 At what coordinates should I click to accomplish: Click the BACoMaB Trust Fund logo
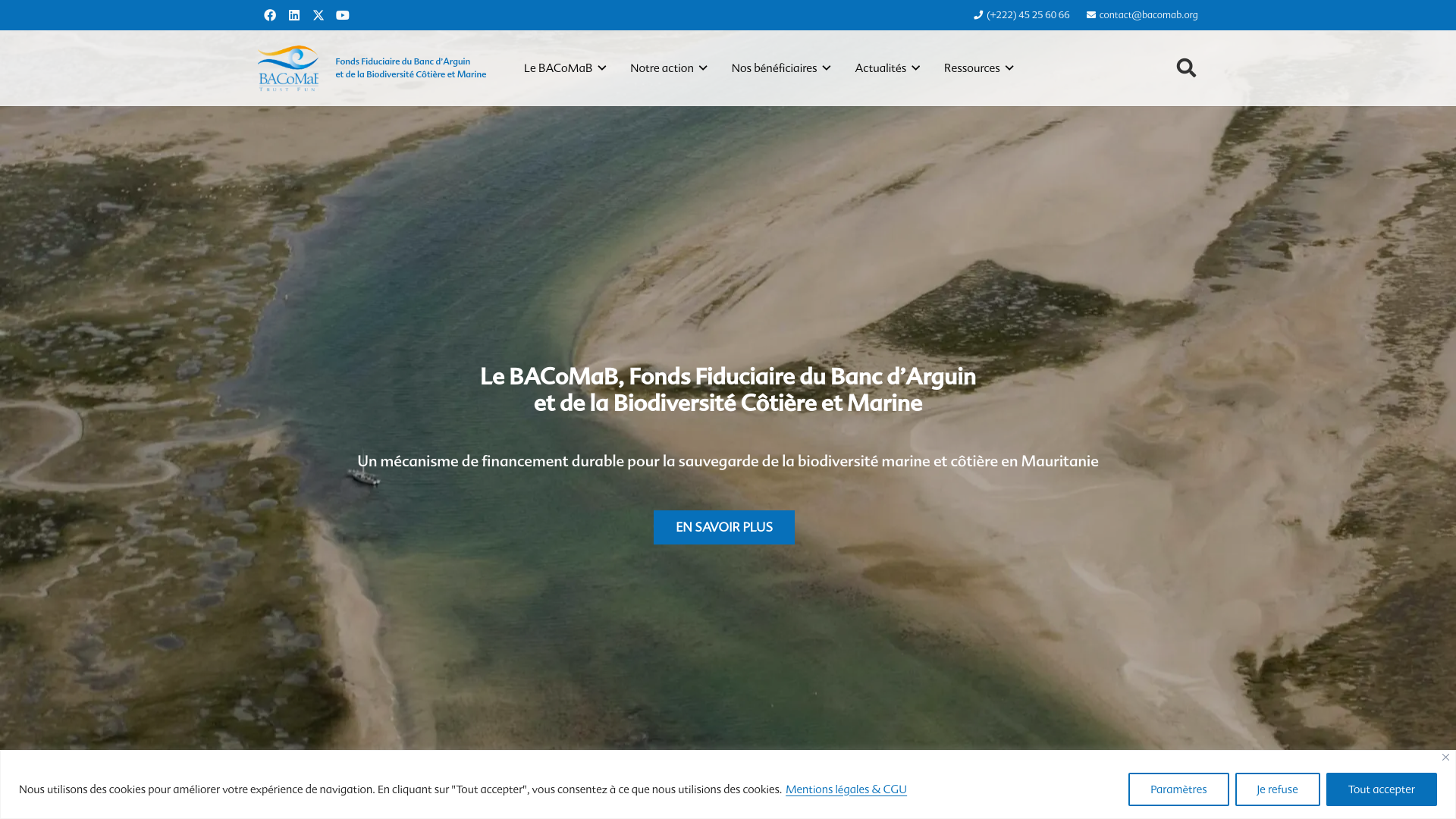tap(288, 68)
